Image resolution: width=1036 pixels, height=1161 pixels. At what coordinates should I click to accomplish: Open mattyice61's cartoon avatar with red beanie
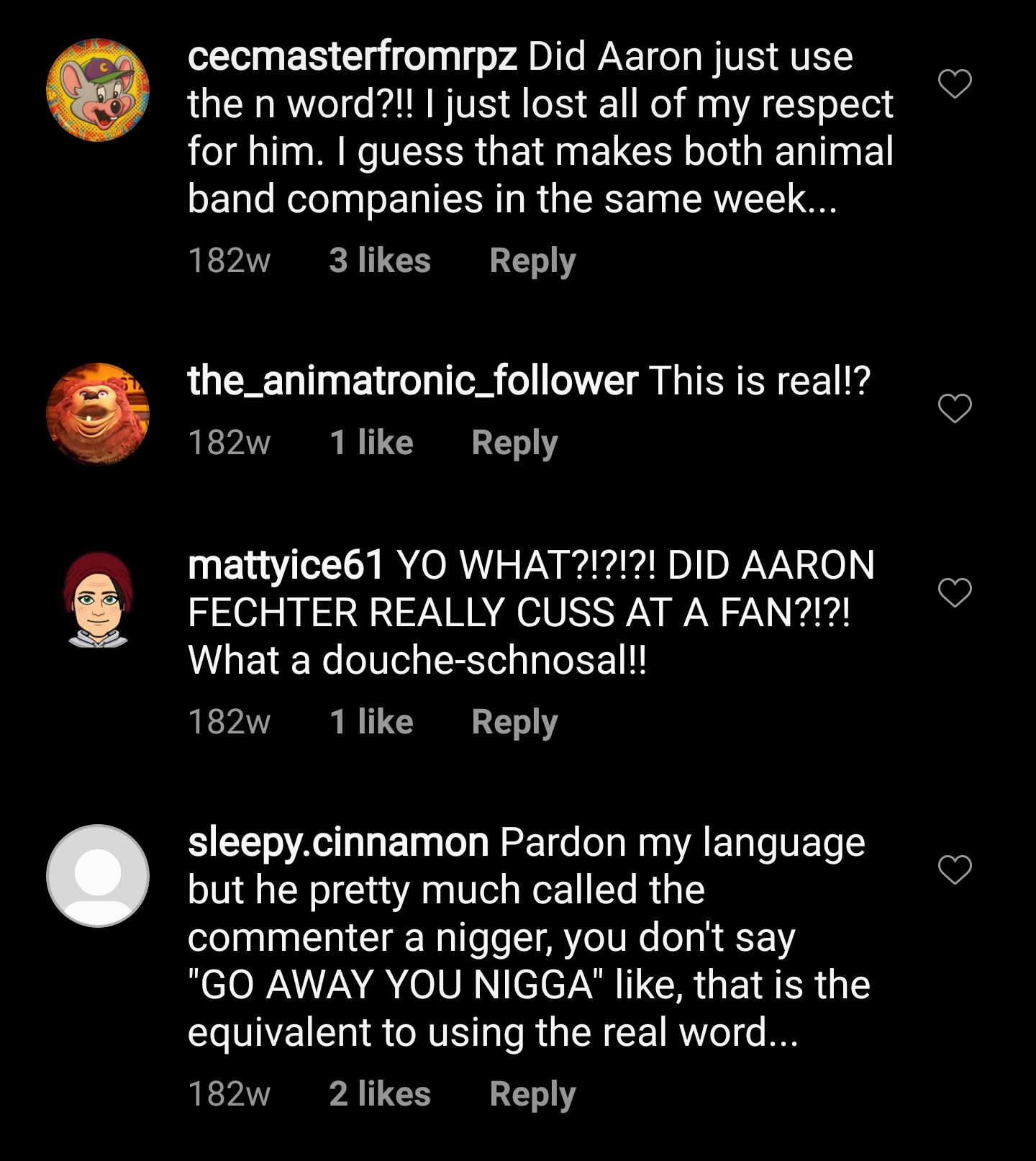point(98,599)
